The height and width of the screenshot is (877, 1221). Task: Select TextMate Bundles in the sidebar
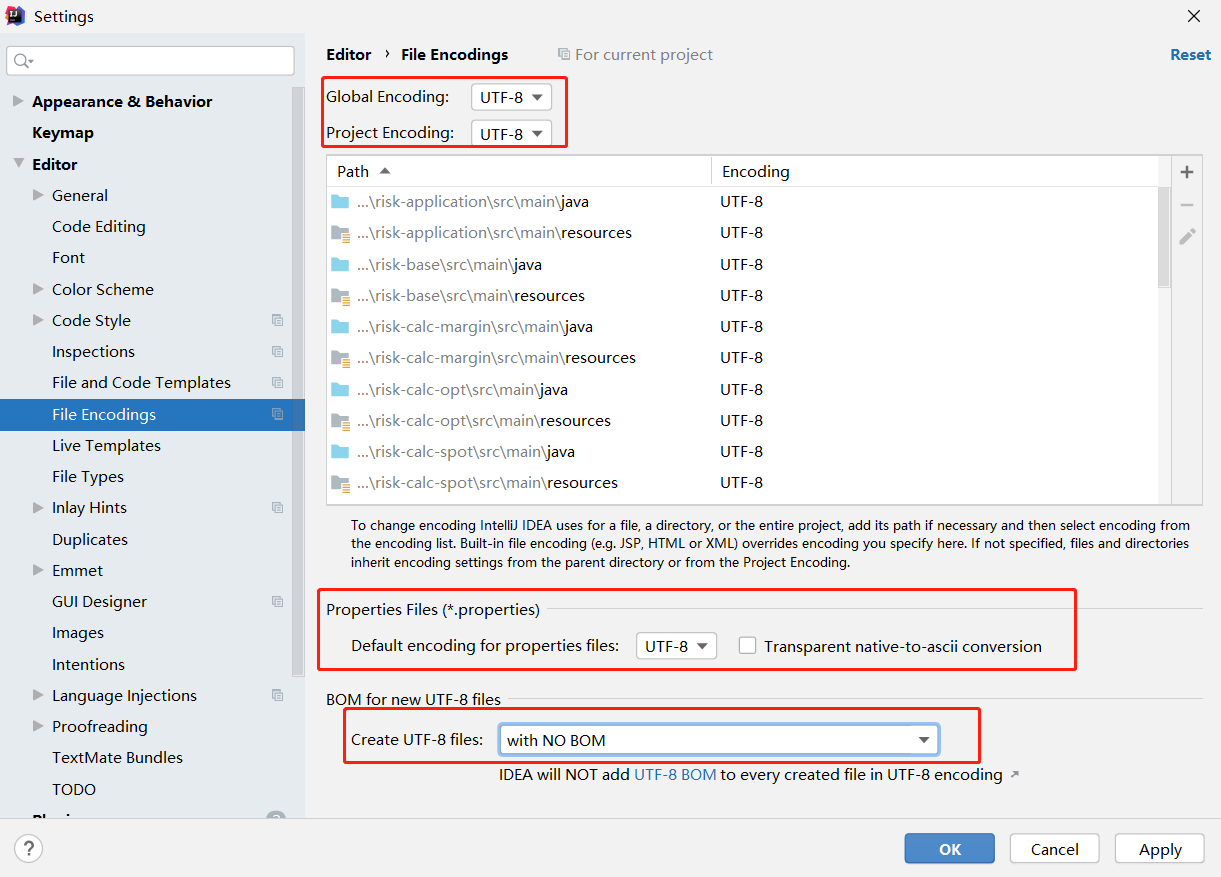pos(117,758)
